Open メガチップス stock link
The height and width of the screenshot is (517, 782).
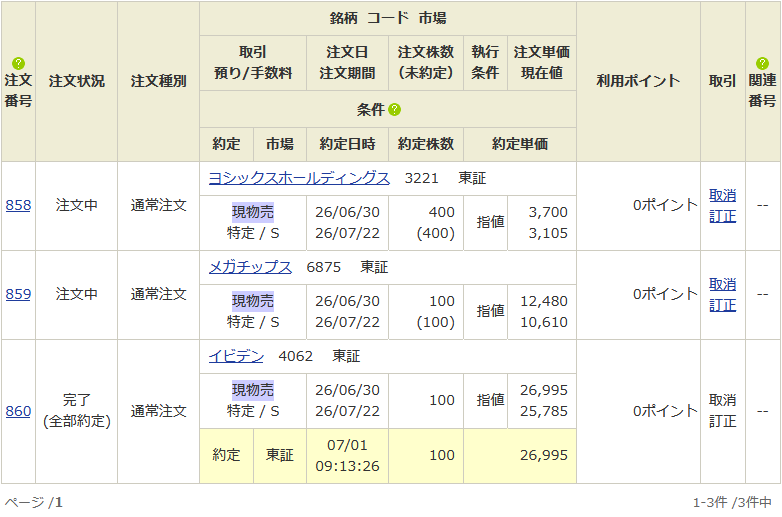click(x=250, y=267)
